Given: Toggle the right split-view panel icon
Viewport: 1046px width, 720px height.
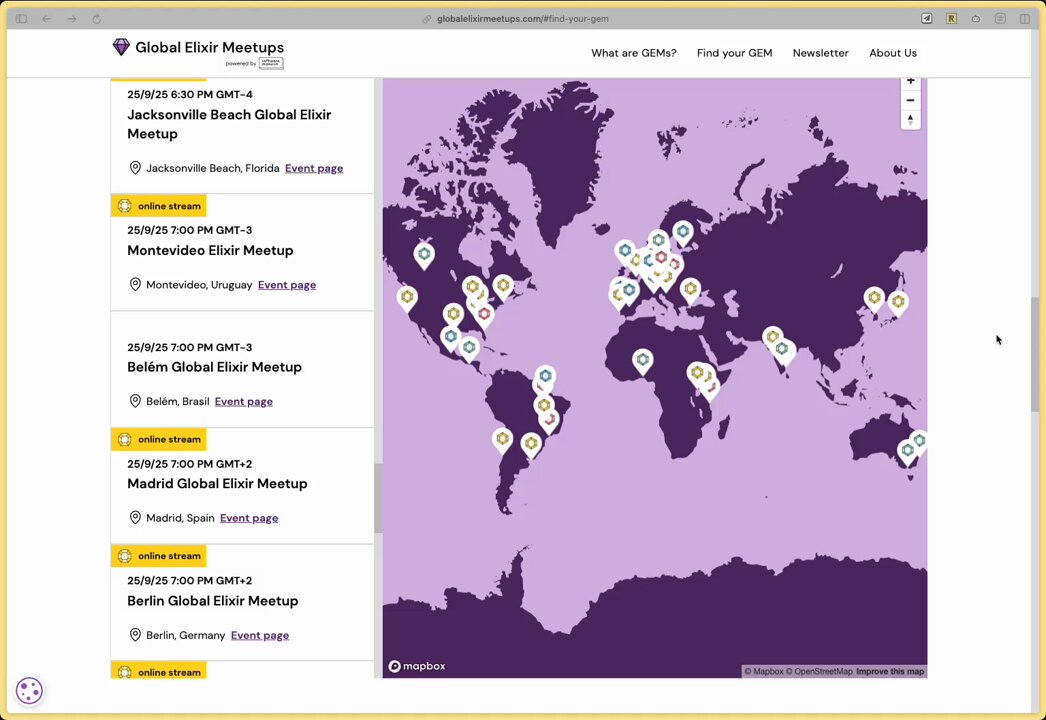Looking at the screenshot, I should point(1025,19).
